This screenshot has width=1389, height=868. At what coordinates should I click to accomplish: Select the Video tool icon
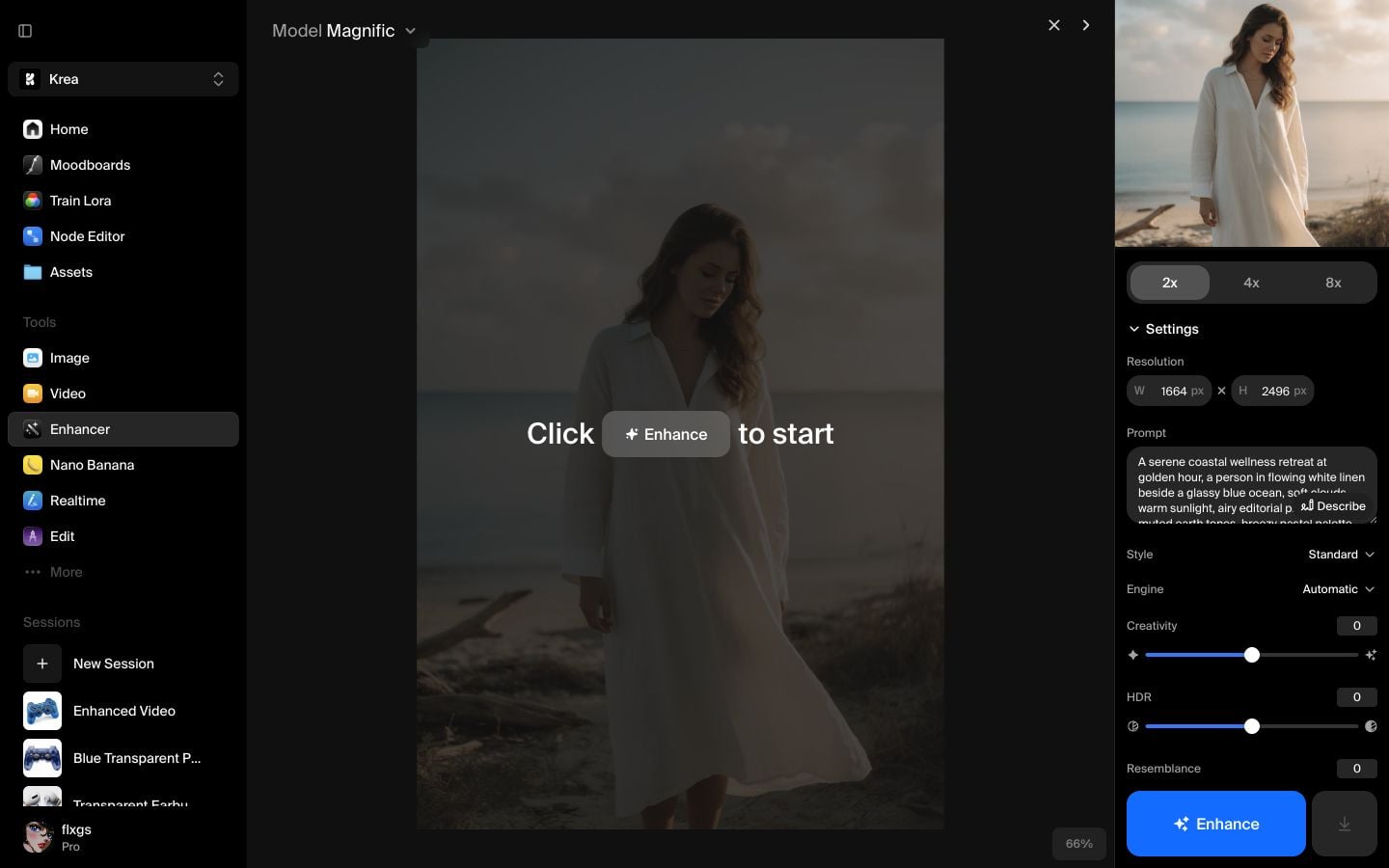coord(33,393)
